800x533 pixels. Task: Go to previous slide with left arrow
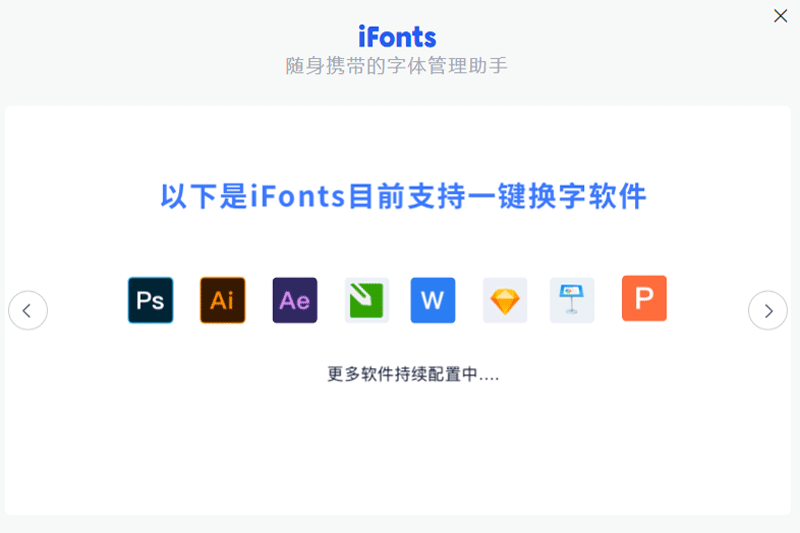pos(28,310)
